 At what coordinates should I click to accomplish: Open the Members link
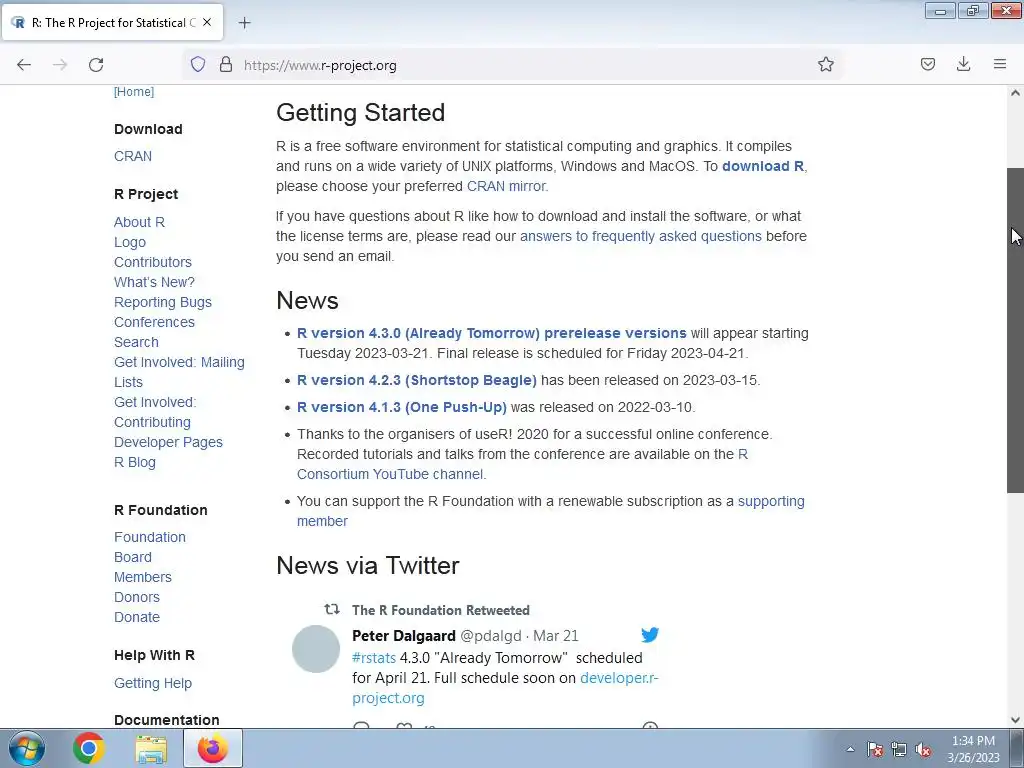point(142,577)
